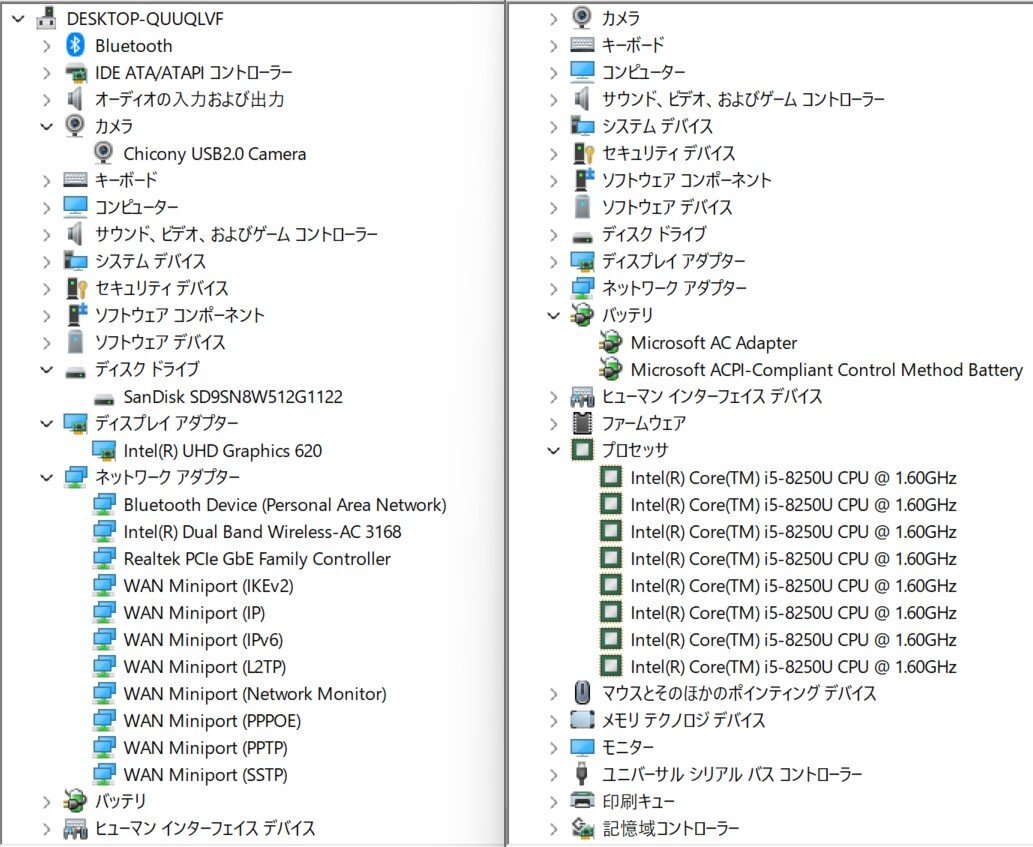Click the WAN Miniport (PPPOE) adapter icon
Viewport: 1033px width, 847px height.
click(104, 721)
